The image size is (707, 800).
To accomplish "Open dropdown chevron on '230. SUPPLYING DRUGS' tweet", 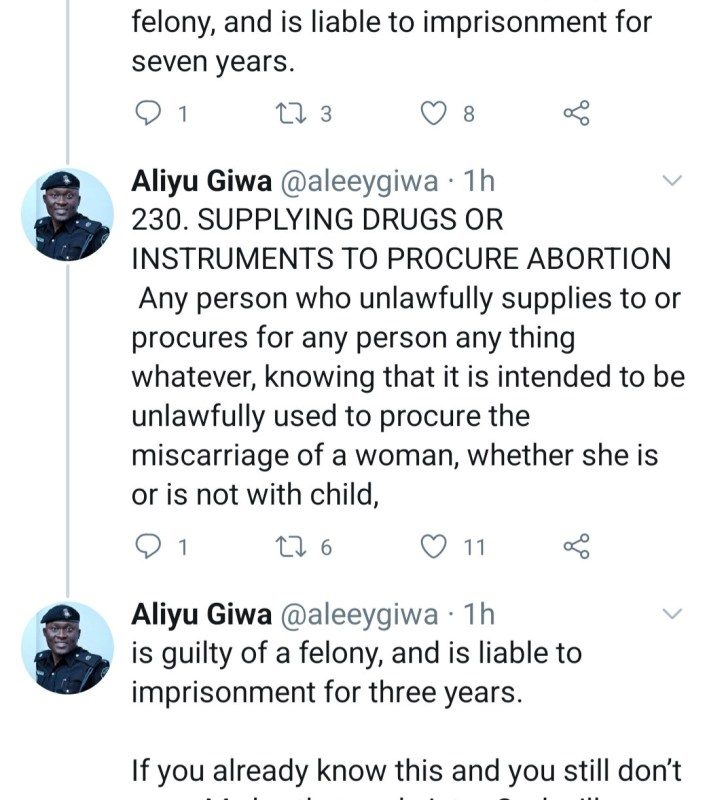I will [673, 181].
